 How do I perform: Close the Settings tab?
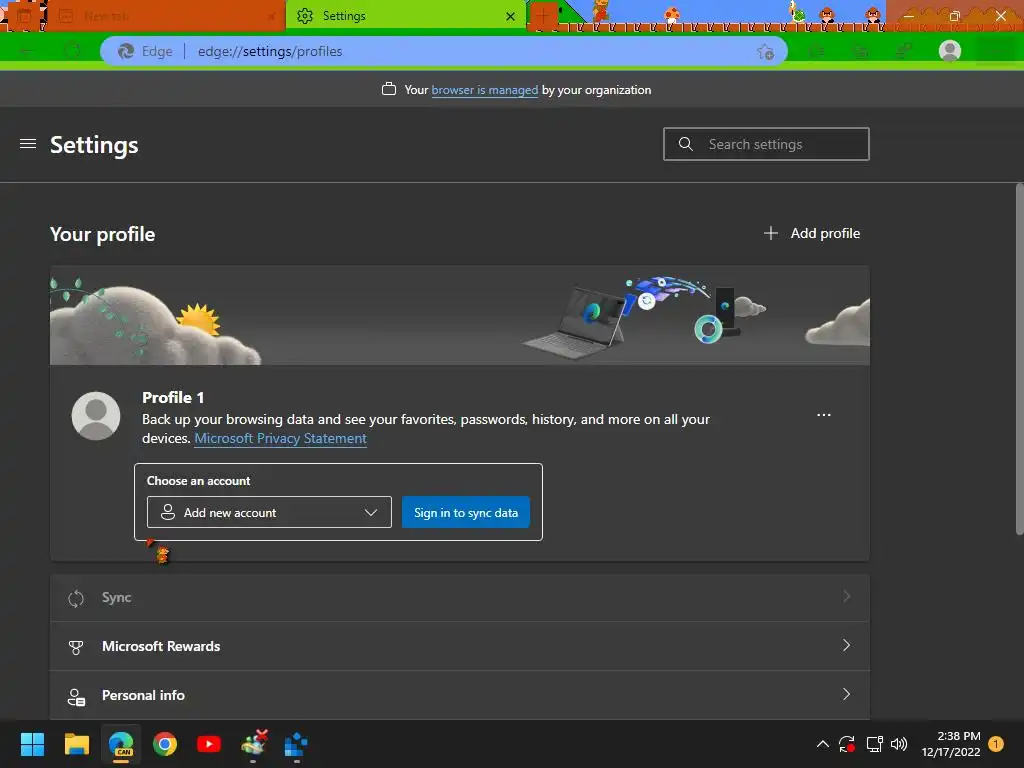point(510,16)
